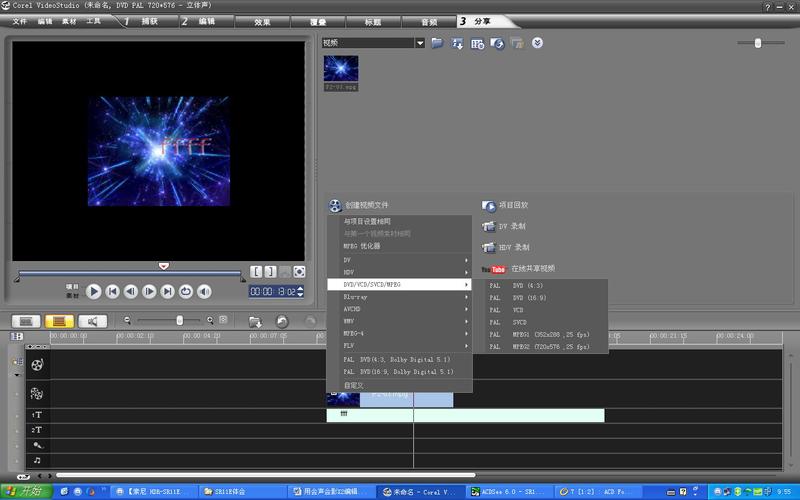Adjust the library thumbnail size slider
This screenshot has height=500, width=800.
[x=758, y=43]
